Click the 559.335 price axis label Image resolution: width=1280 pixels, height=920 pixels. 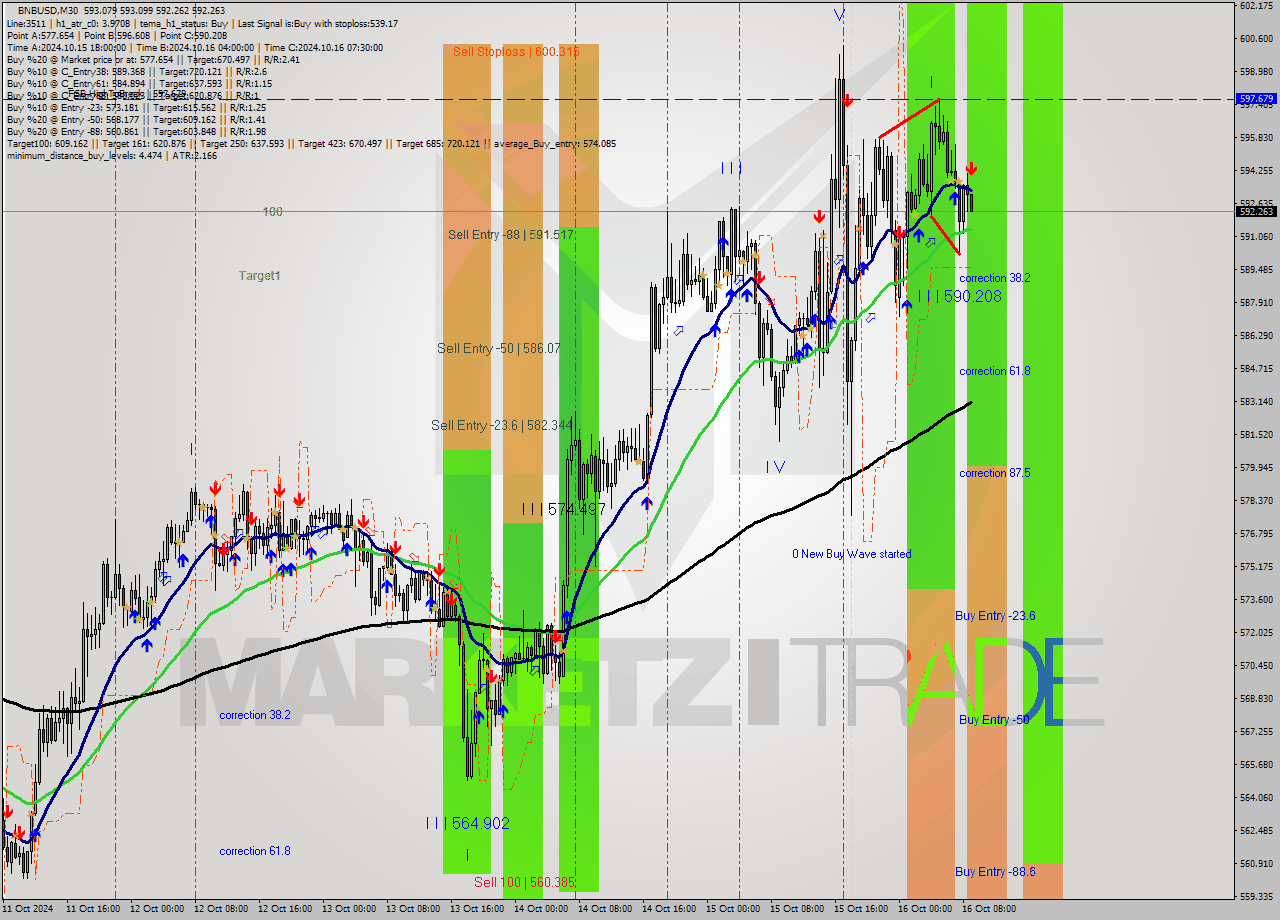(1256, 897)
